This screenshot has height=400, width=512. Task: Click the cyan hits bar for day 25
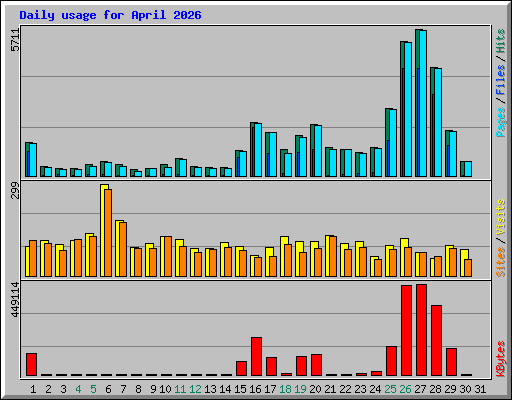click(393, 143)
